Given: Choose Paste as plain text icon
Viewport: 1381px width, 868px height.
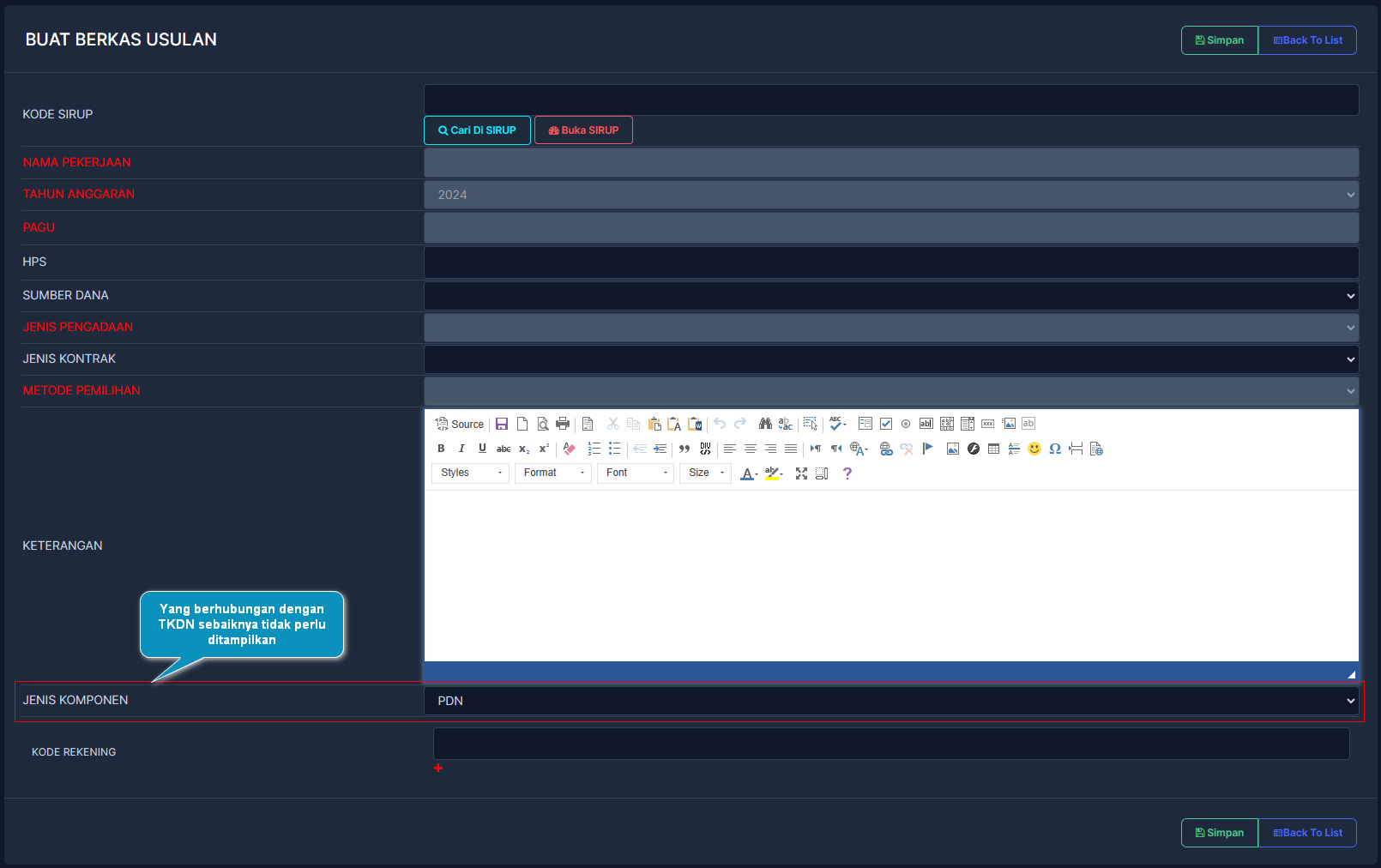Looking at the screenshot, I should (x=674, y=424).
